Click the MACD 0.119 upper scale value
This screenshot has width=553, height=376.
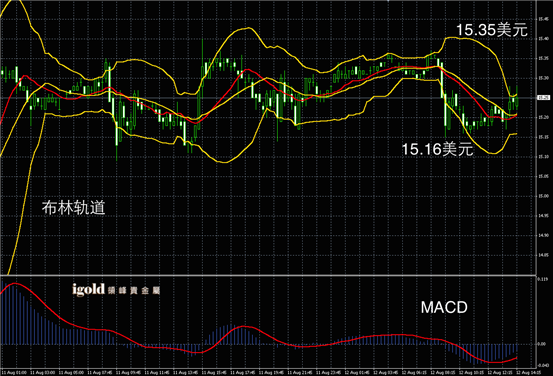point(542,279)
